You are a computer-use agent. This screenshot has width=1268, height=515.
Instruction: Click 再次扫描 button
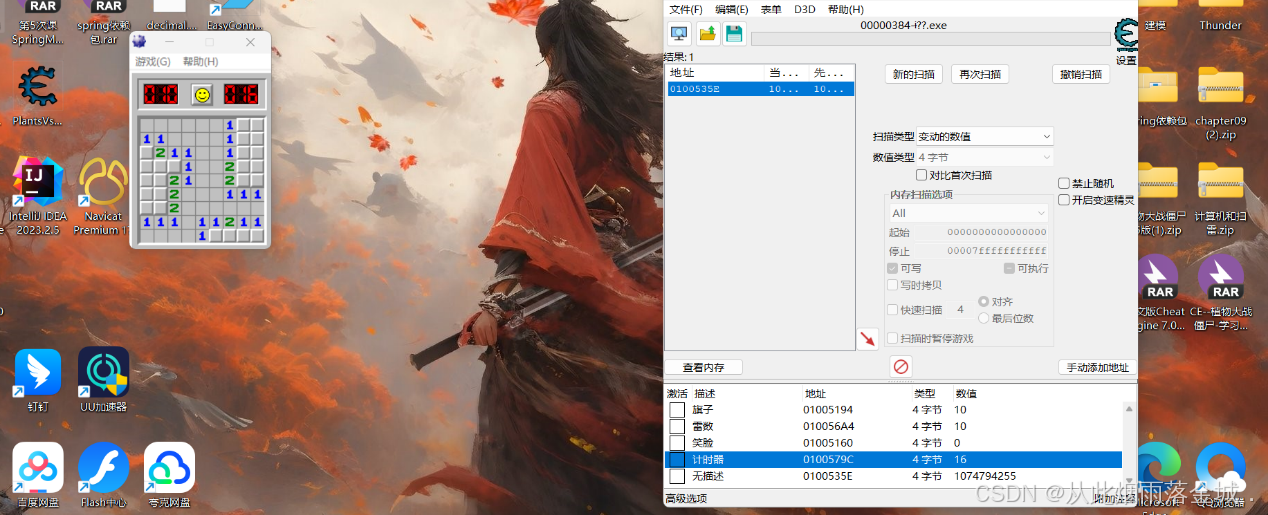tap(979, 74)
